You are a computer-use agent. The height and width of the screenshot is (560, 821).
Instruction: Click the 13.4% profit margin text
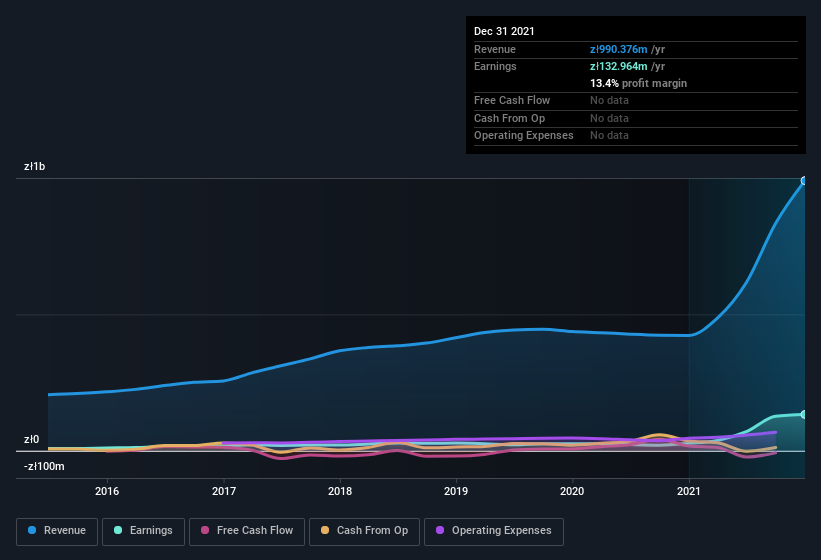pyautogui.click(x=638, y=83)
